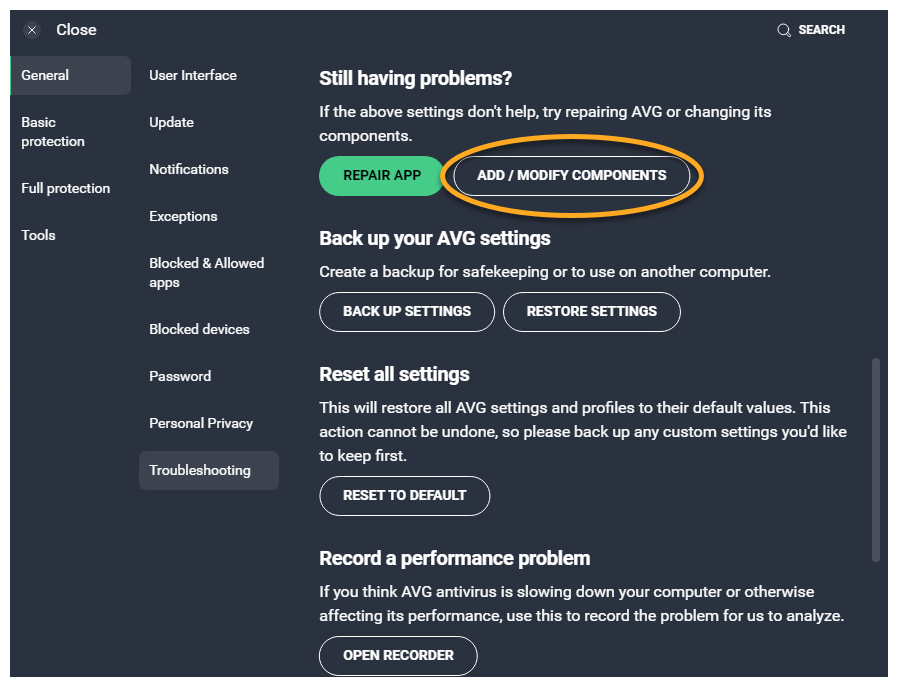
Task: Click the green Repair App button
Action: click(x=382, y=175)
